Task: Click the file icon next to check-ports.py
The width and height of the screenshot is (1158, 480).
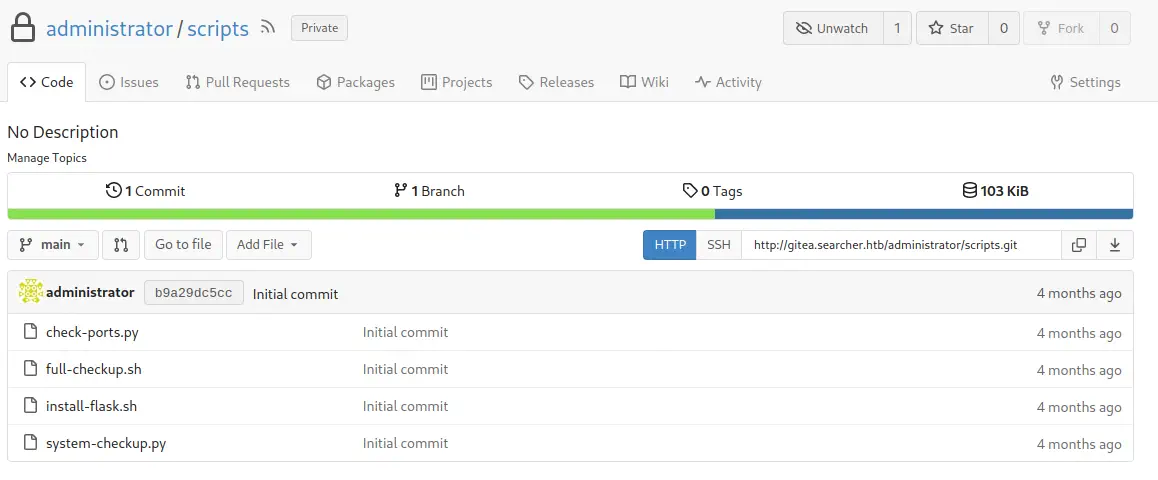Action: pos(30,332)
